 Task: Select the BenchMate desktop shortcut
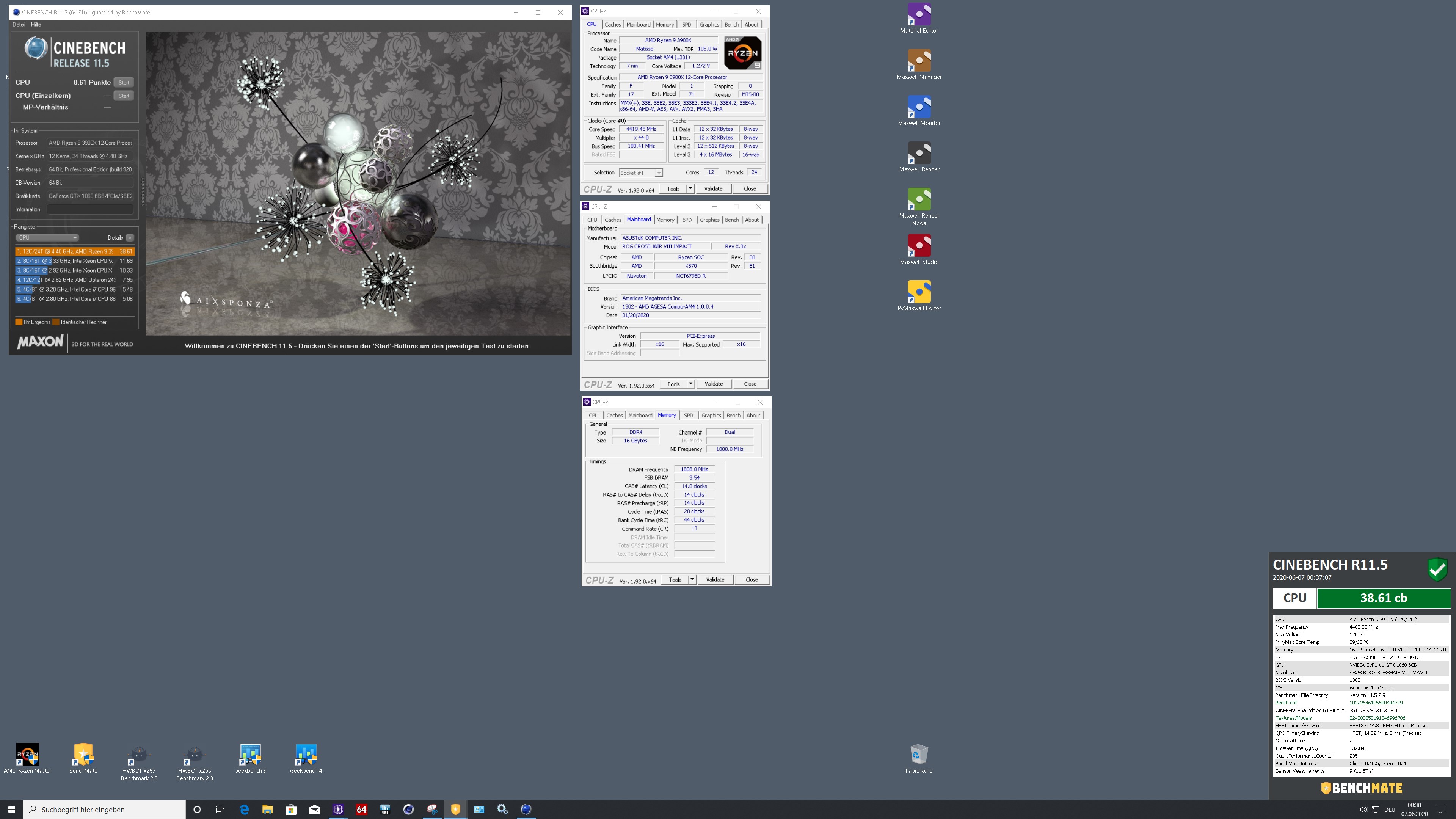83,758
